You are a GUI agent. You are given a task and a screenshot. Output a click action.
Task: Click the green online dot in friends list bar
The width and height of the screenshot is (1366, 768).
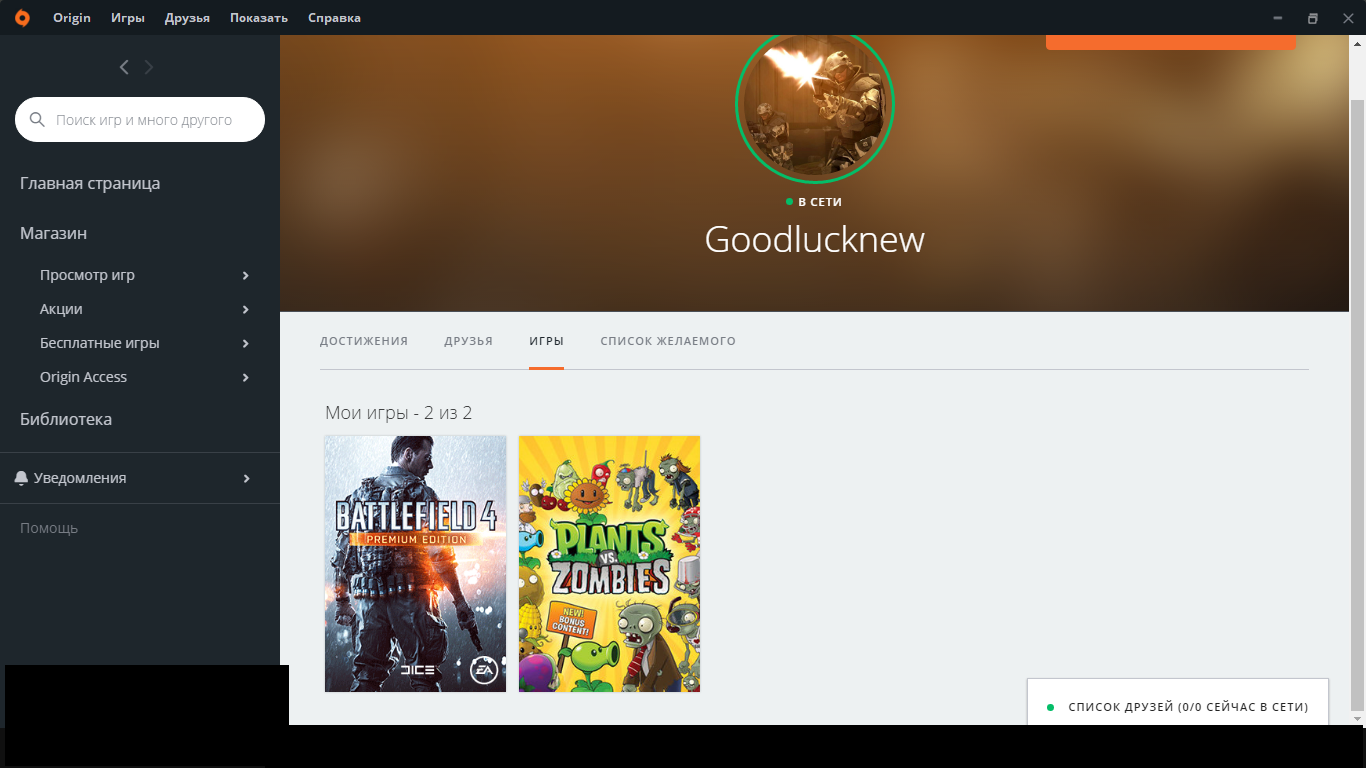[1050, 707]
